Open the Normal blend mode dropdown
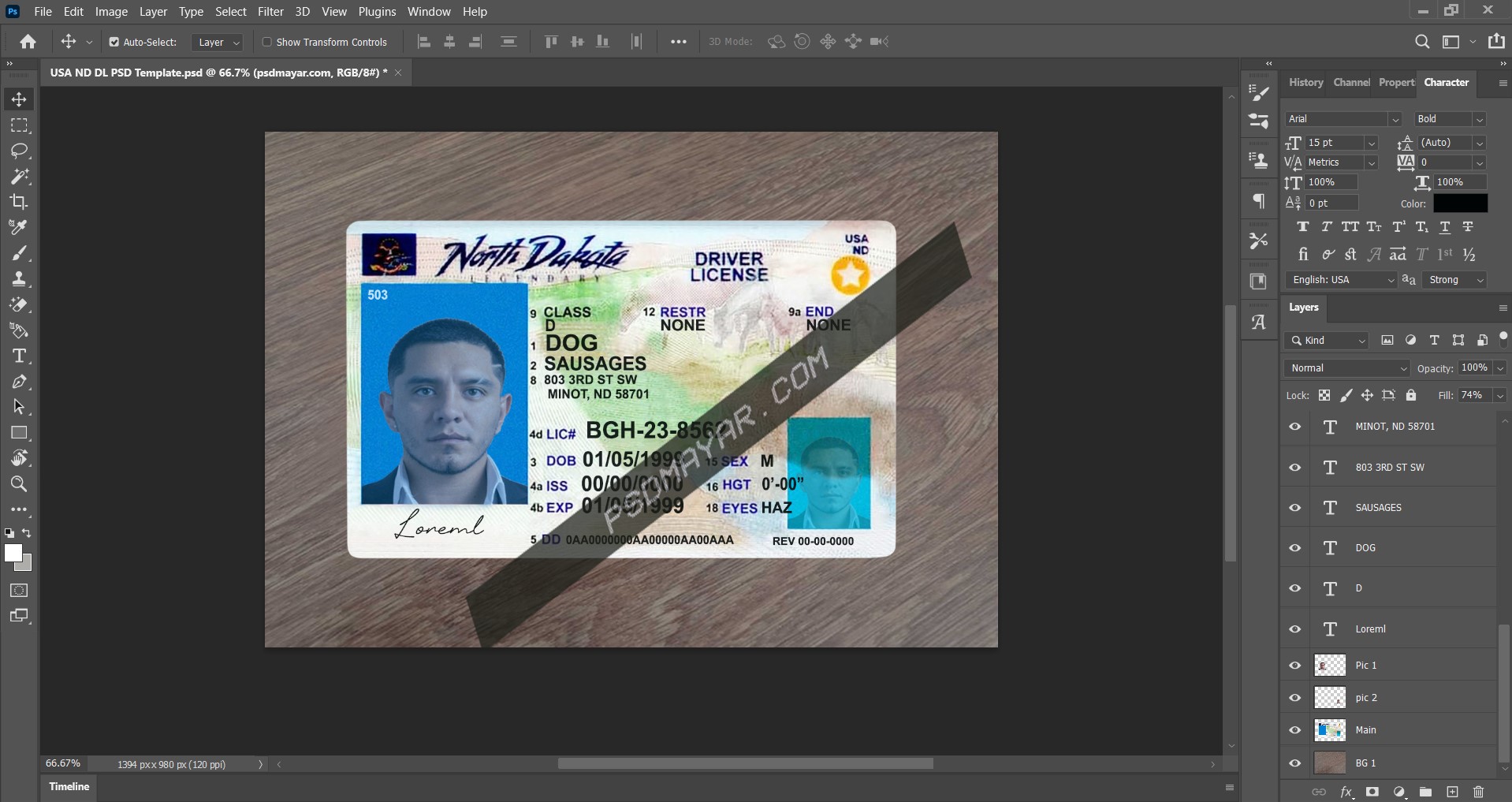This screenshot has width=1512, height=802. coord(1347,368)
